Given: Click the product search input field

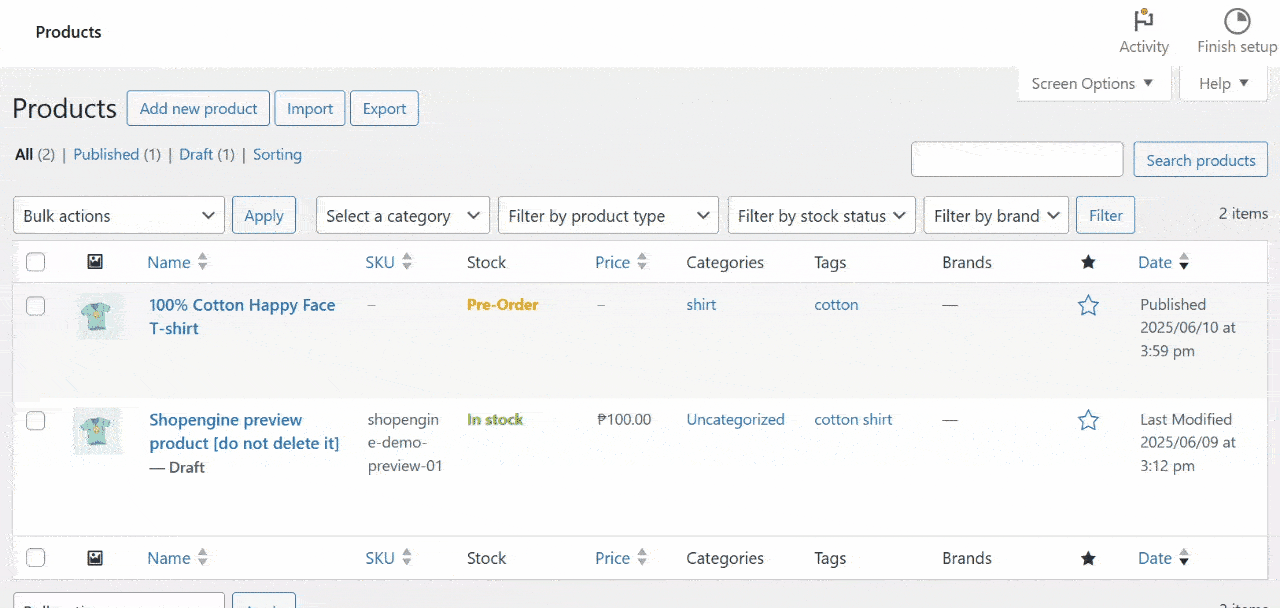Looking at the screenshot, I should [x=1017, y=160].
